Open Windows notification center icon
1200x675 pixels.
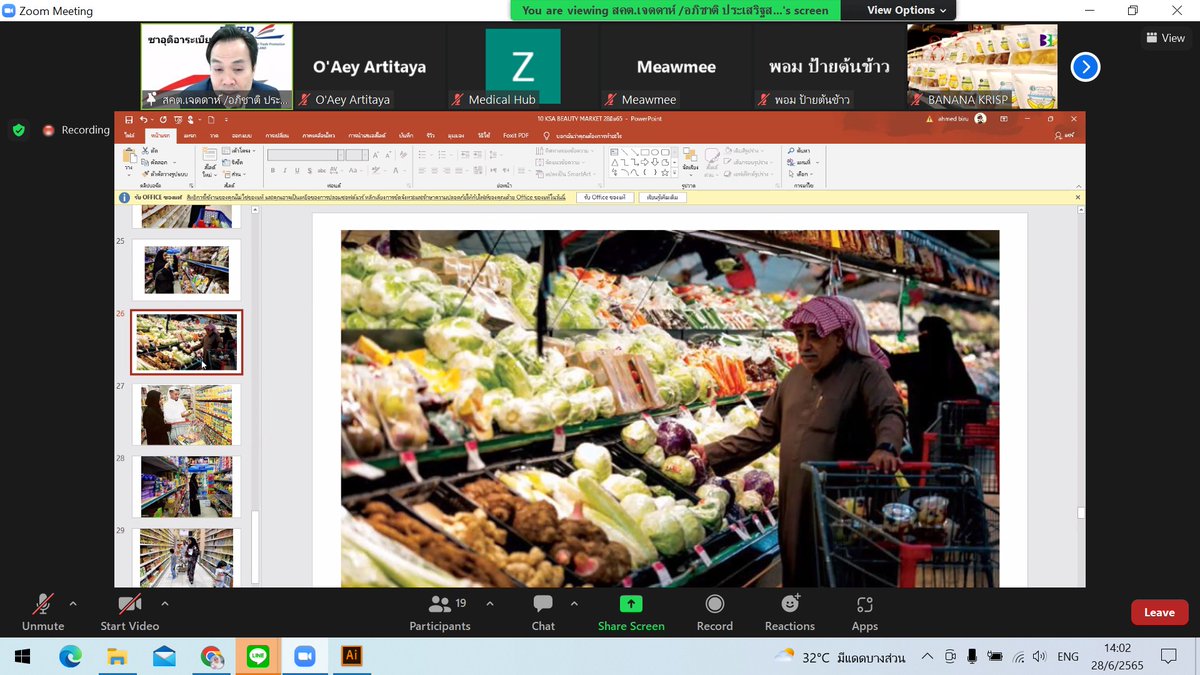coord(1168,656)
